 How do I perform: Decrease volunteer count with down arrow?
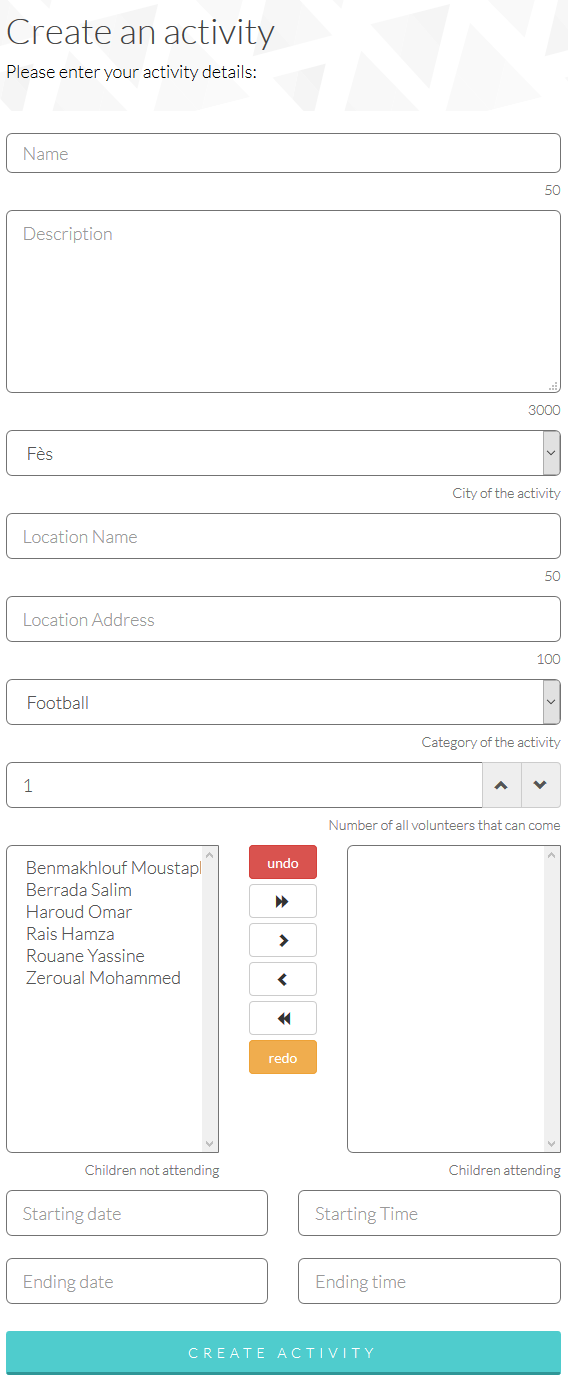coord(541,785)
